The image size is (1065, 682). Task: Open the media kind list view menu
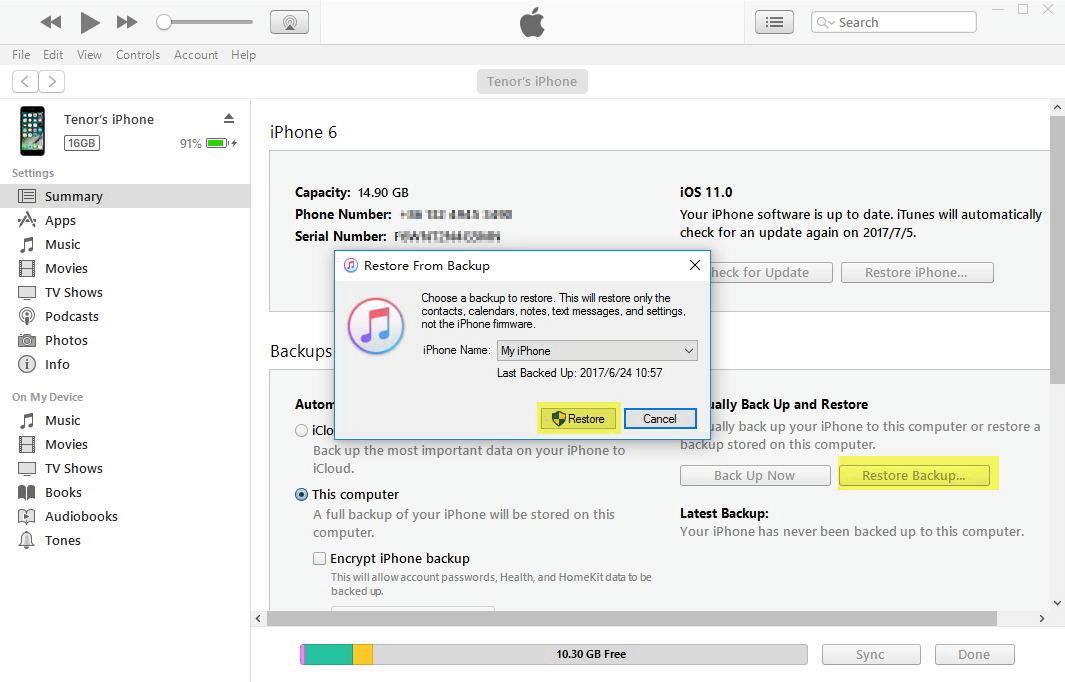pos(774,21)
